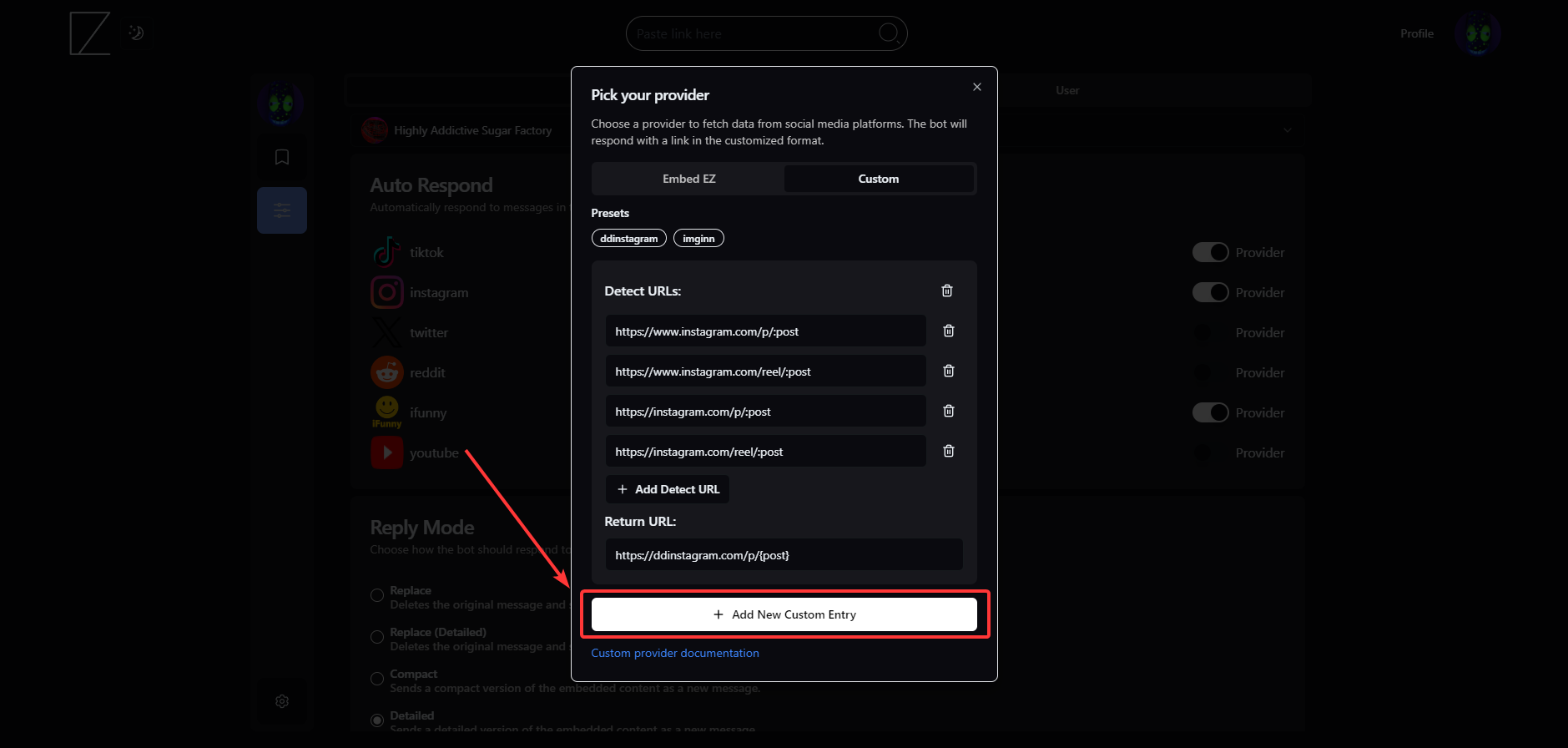
Task: Select the Custom tab
Action: [x=878, y=179]
